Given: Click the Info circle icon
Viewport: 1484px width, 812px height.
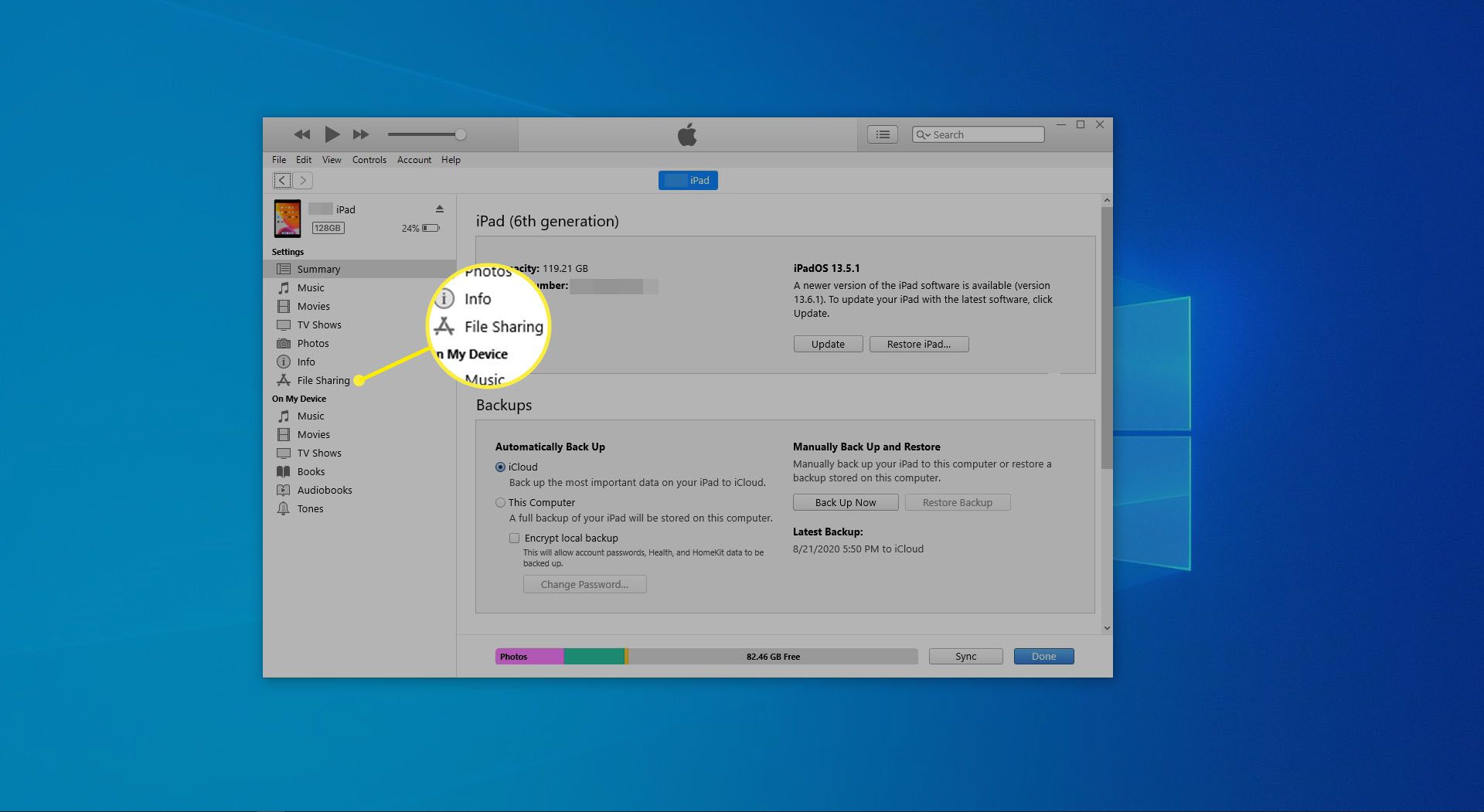Looking at the screenshot, I should pos(284,362).
